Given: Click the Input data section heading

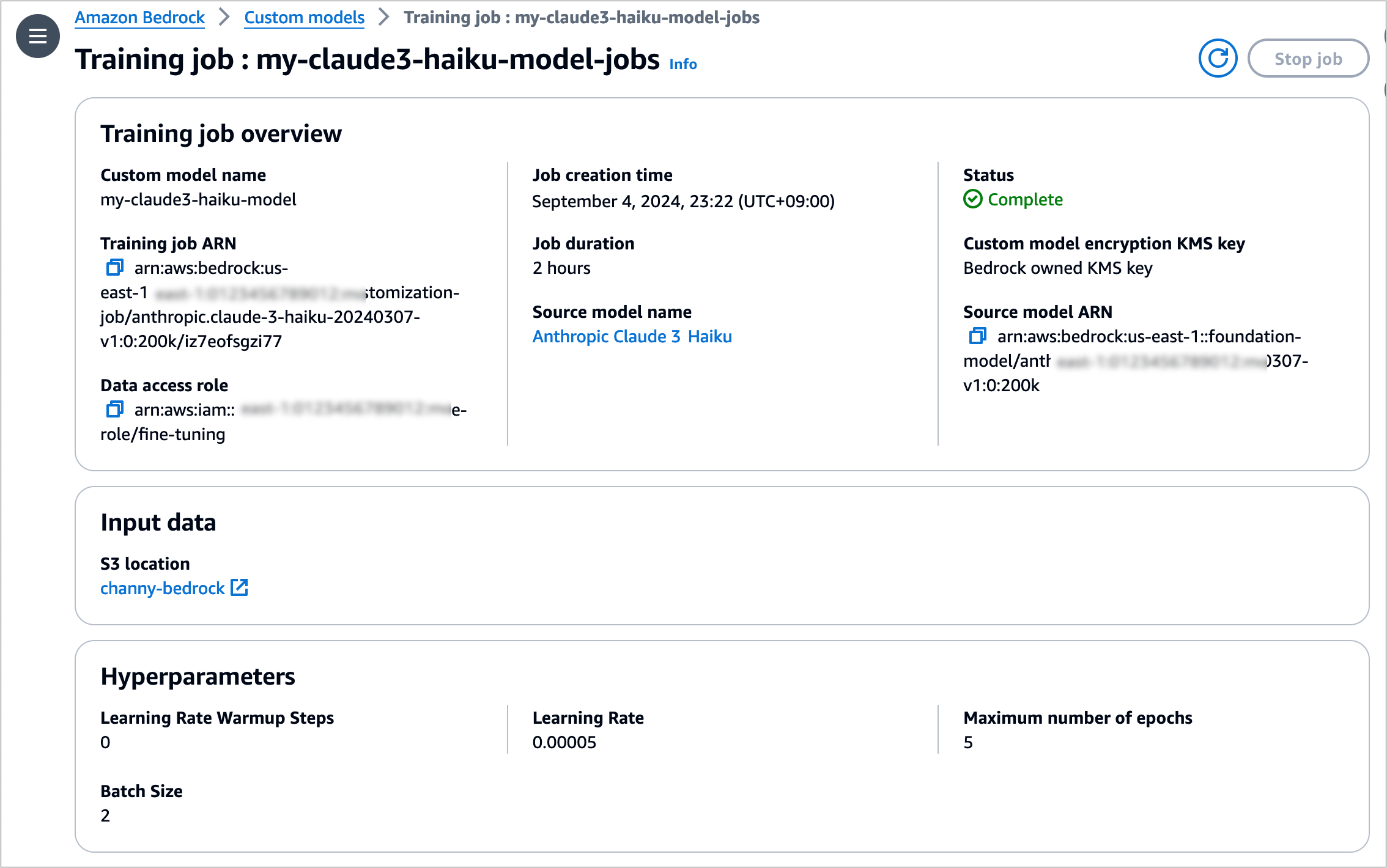Looking at the screenshot, I should click(x=158, y=522).
